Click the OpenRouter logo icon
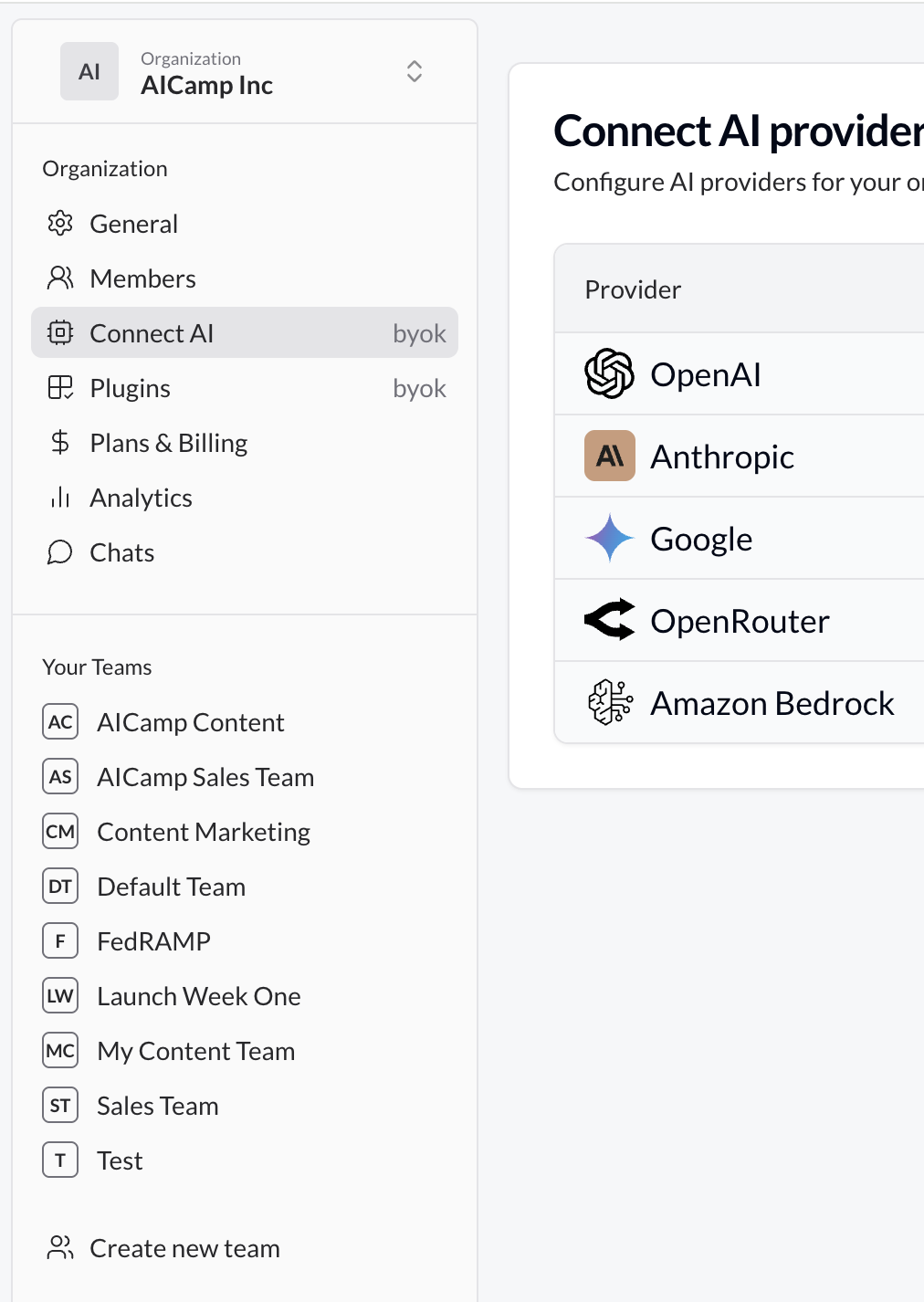 click(609, 620)
